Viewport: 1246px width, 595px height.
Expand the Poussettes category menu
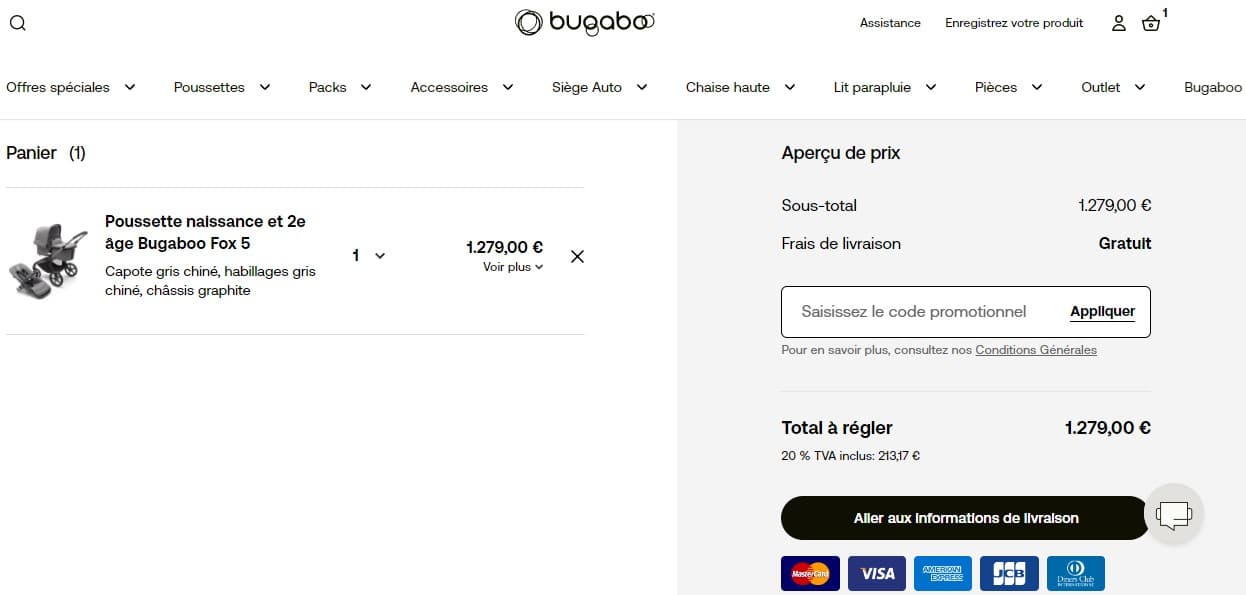click(220, 87)
